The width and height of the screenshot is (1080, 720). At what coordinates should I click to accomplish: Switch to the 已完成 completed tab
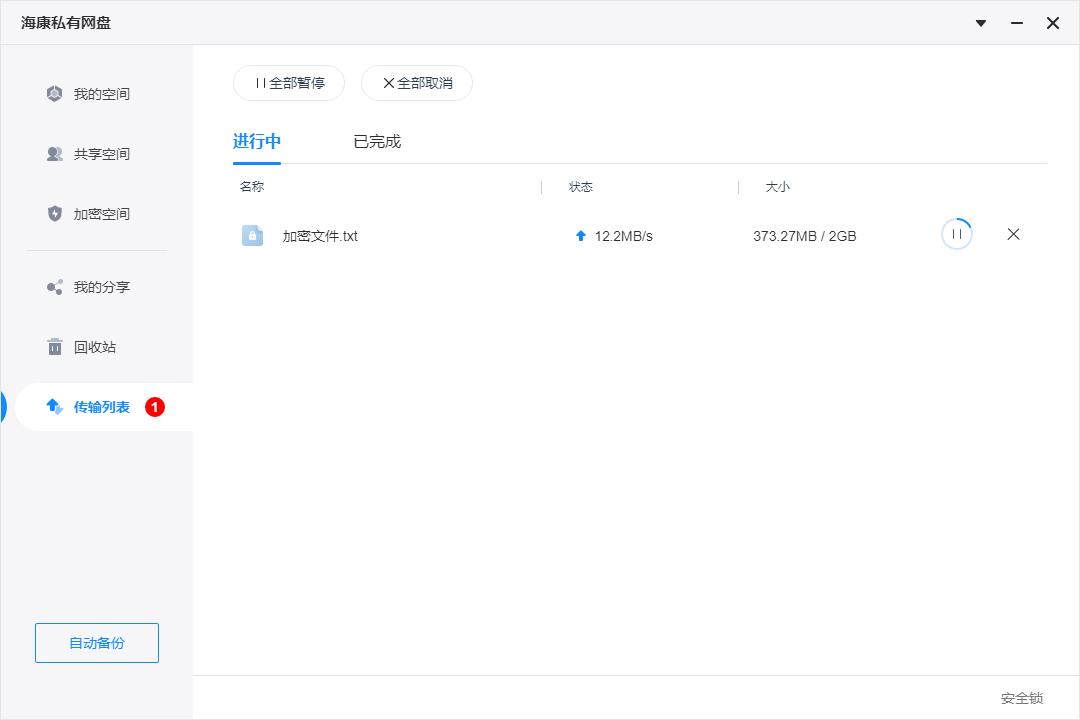(x=378, y=141)
